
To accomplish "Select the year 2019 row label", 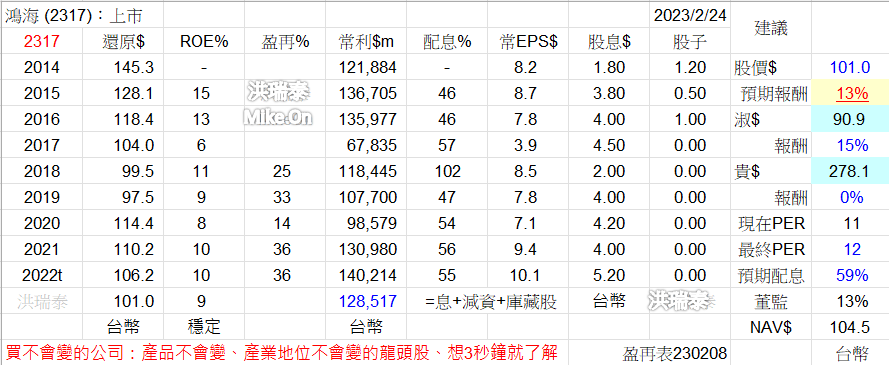I will tap(41, 197).
